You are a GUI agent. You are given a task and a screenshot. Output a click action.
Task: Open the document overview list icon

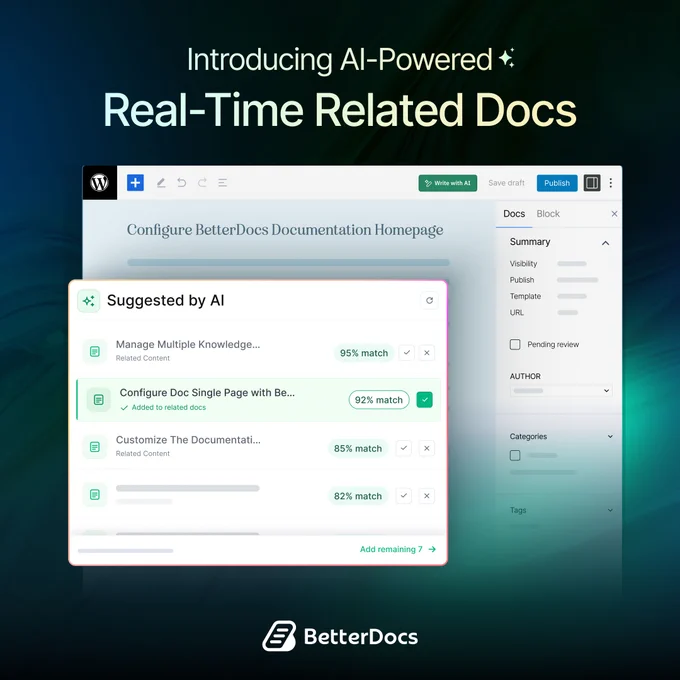tap(222, 183)
